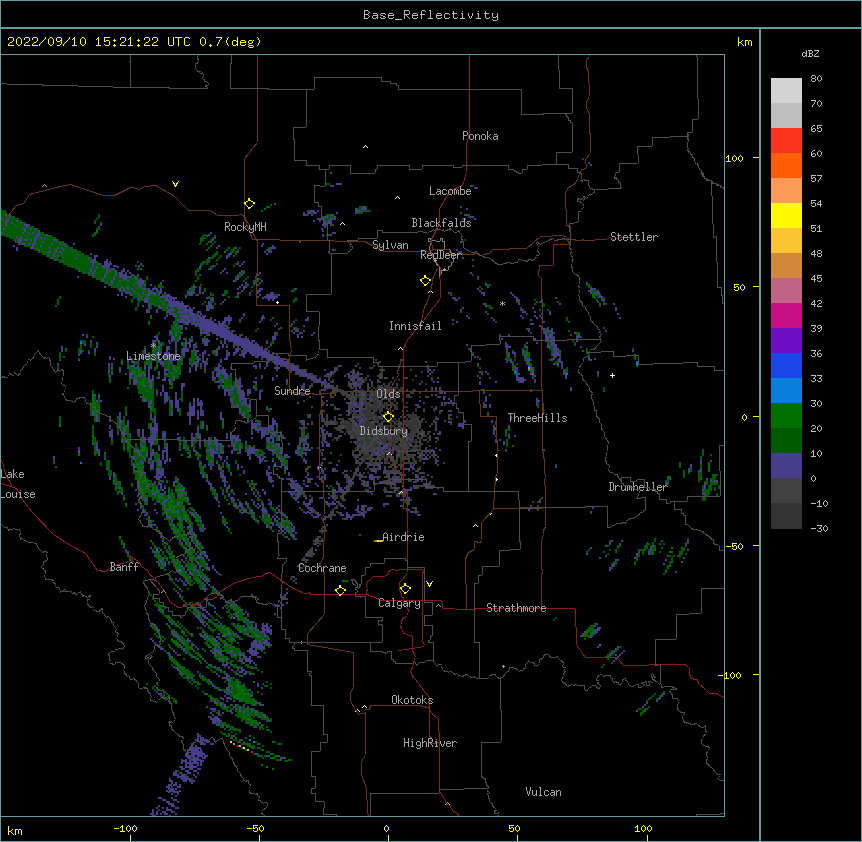Click the yellow diamond marker above Calgary label
Image resolution: width=862 pixels, height=842 pixels.
(x=405, y=589)
